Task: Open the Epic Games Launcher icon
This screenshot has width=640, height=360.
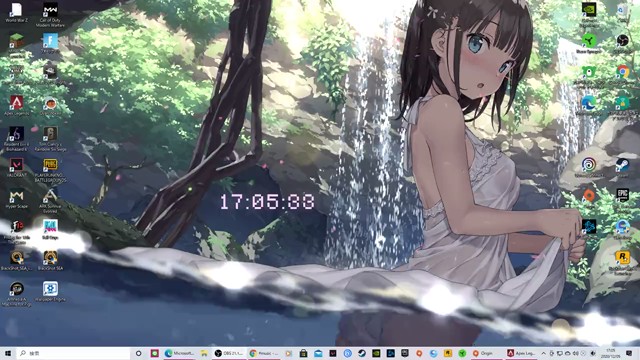Action: (622, 198)
